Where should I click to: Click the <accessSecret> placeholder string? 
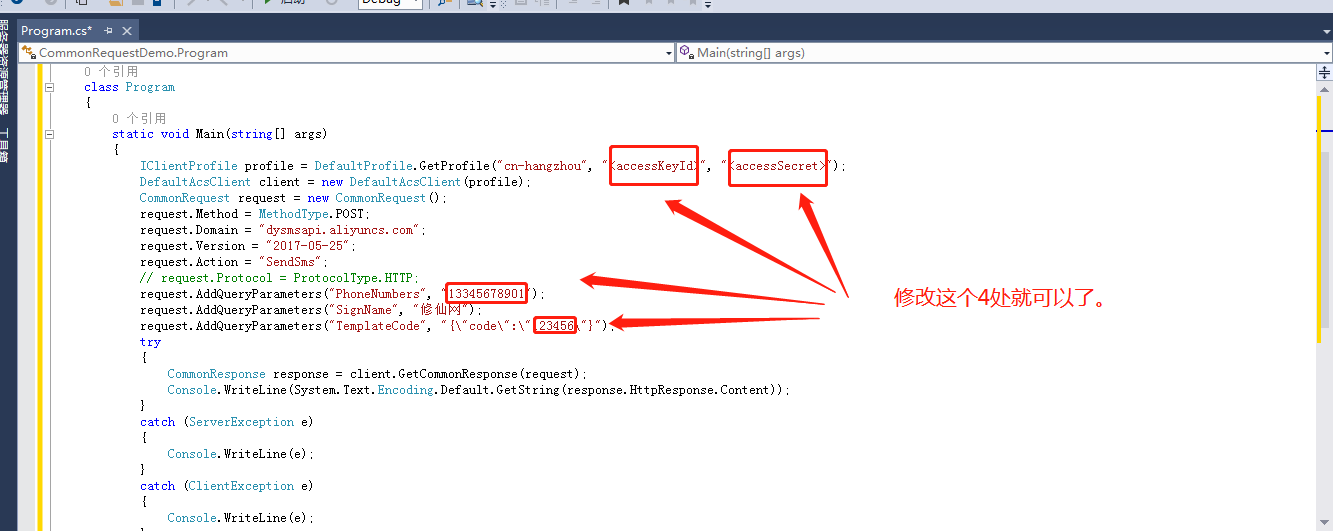point(778,166)
